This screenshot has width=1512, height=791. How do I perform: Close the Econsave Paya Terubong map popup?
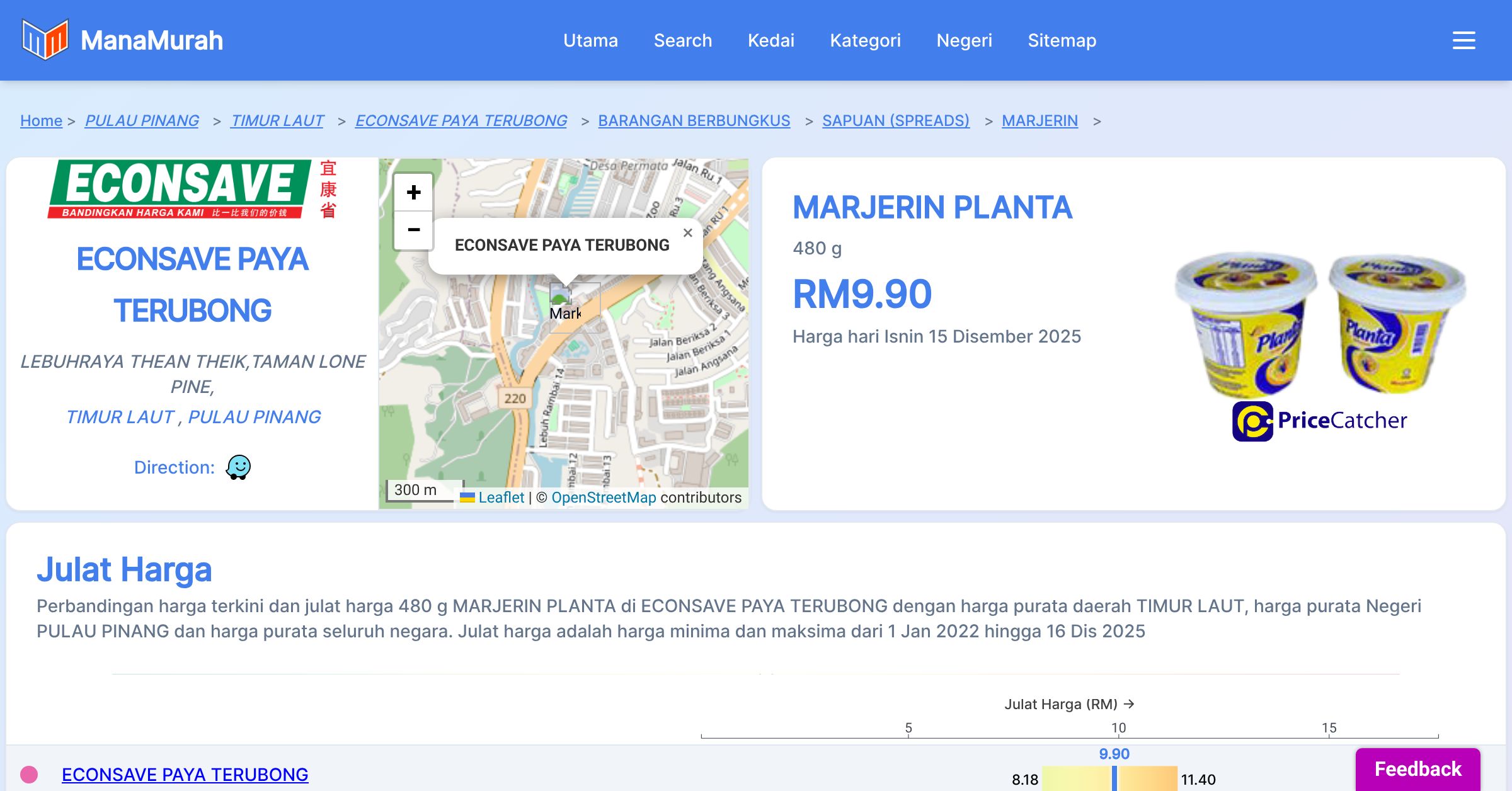pos(687,233)
